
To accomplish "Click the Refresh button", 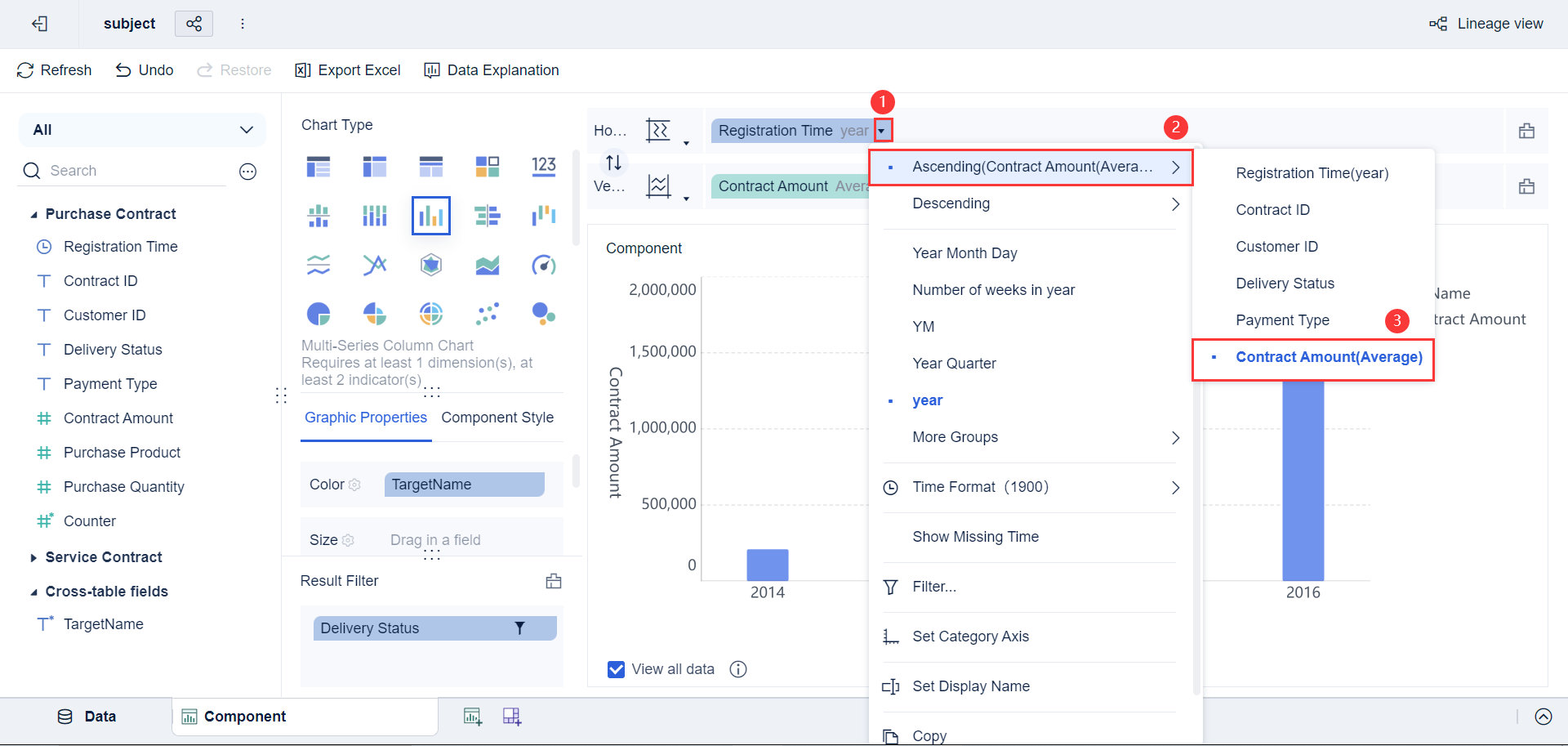I will click(x=54, y=70).
